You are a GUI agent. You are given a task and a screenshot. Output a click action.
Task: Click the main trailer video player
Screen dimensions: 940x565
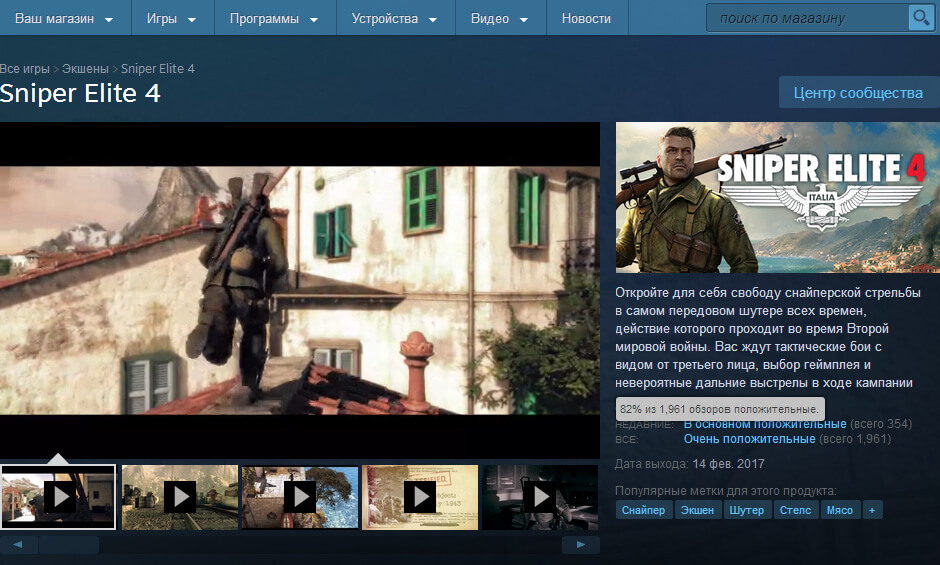coord(300,290)
